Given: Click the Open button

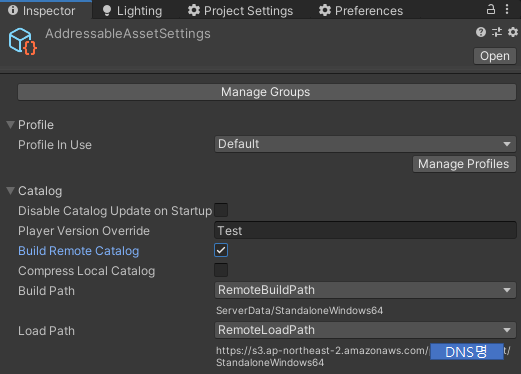Looking at the screenshot, I should click(x=495, y=56).
